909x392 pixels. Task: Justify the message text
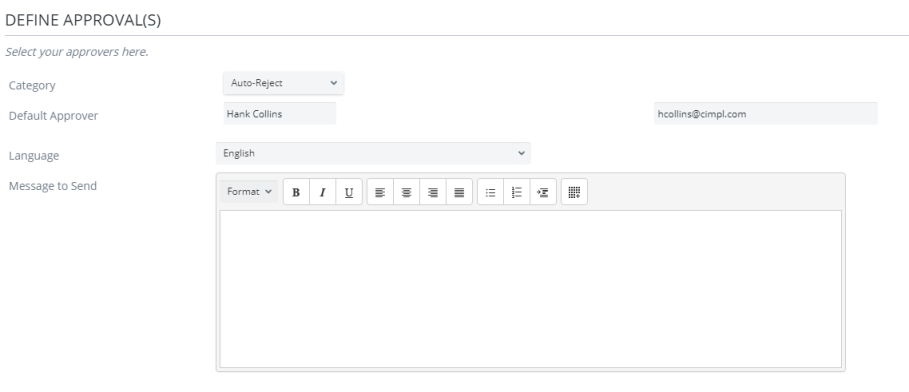(459, 192)
